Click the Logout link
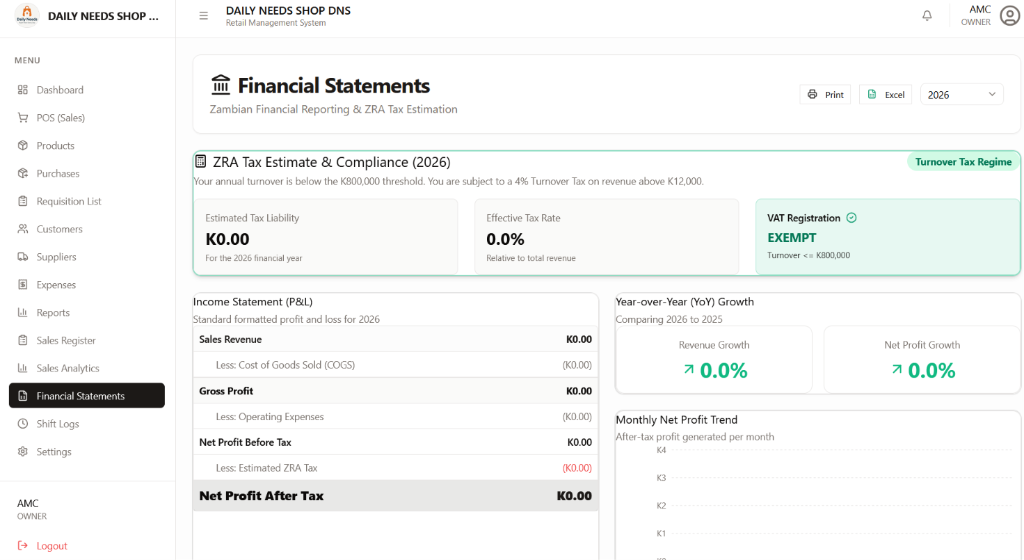 click(42, 546)
